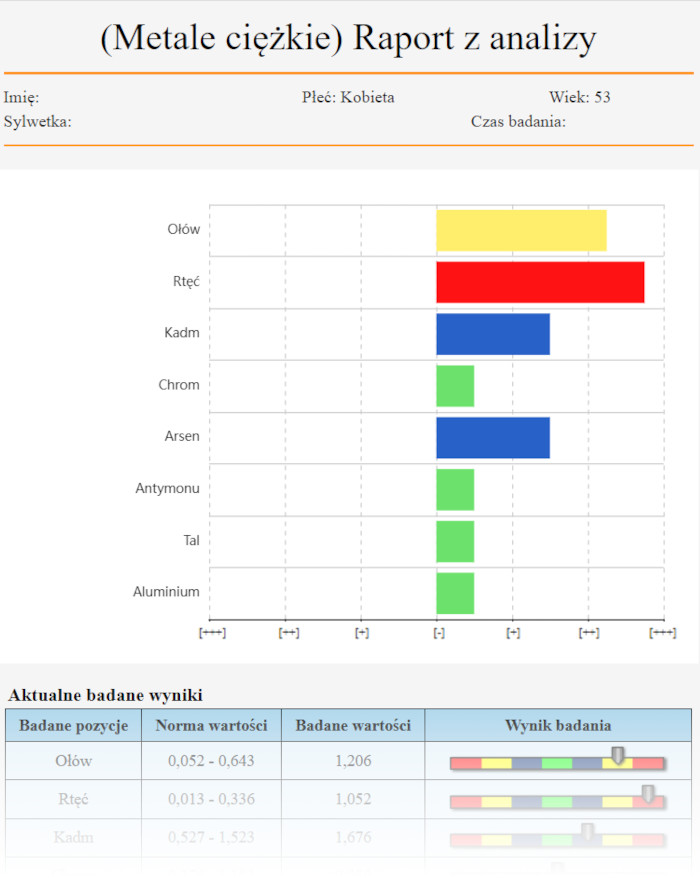Click the green Aluminium bar
The height and width of the screenshot is (878, 700).
[x=455, y=593]
